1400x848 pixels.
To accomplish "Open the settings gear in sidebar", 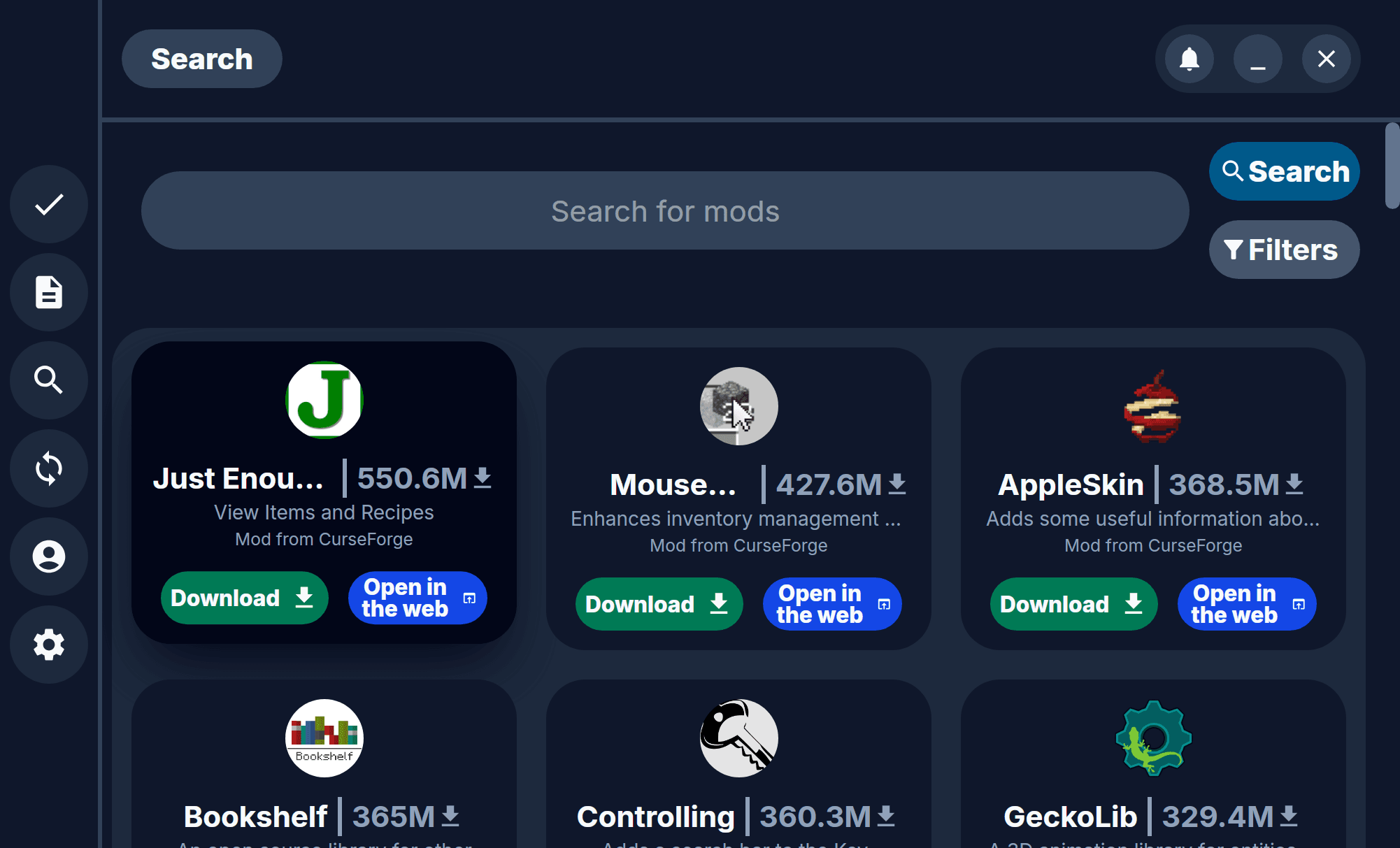I will 49,645.
